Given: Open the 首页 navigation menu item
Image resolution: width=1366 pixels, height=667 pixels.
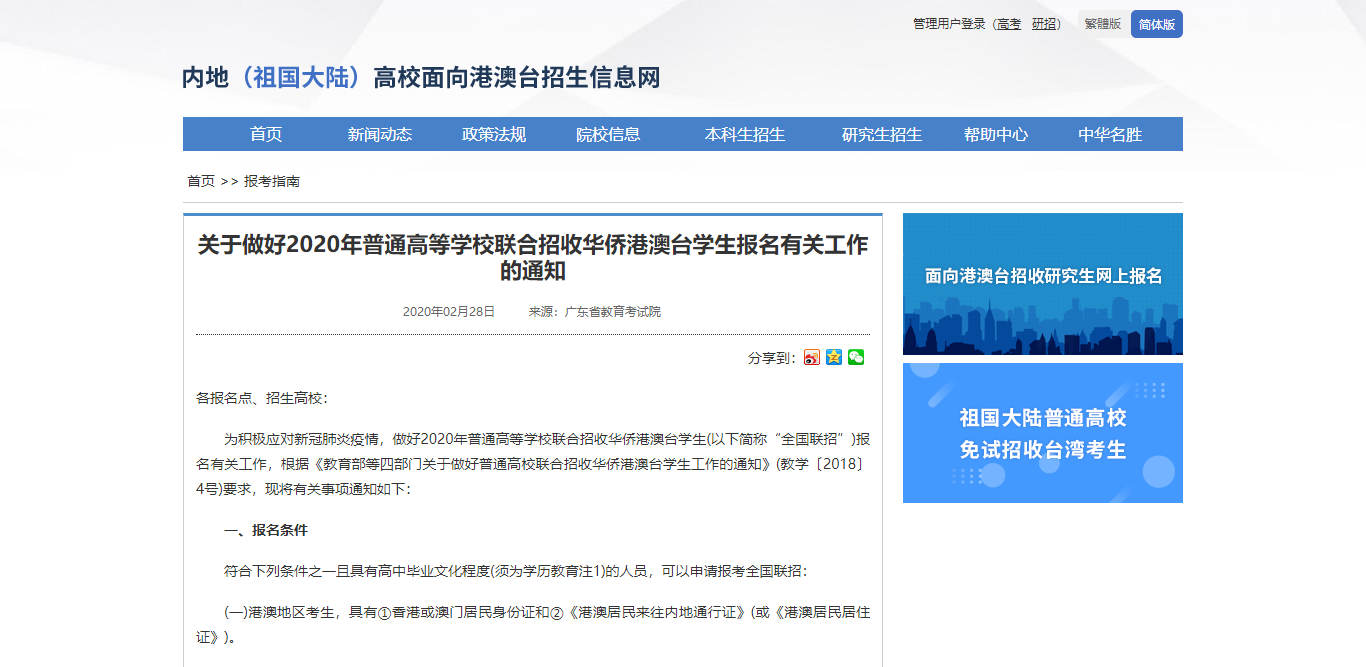Looking at the screenshot, I should point(266,134).
